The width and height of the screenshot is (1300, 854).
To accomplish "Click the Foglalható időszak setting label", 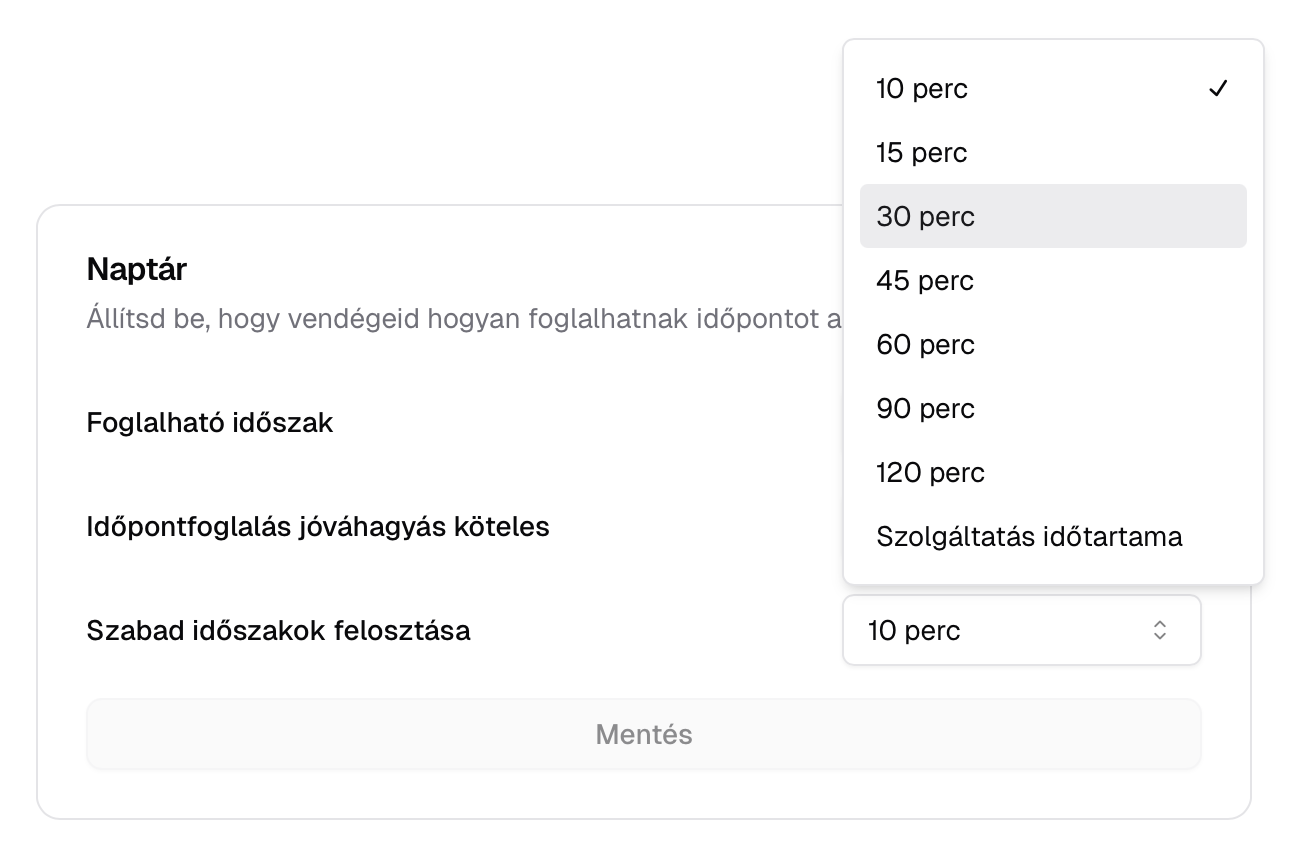I will (209, 422).
